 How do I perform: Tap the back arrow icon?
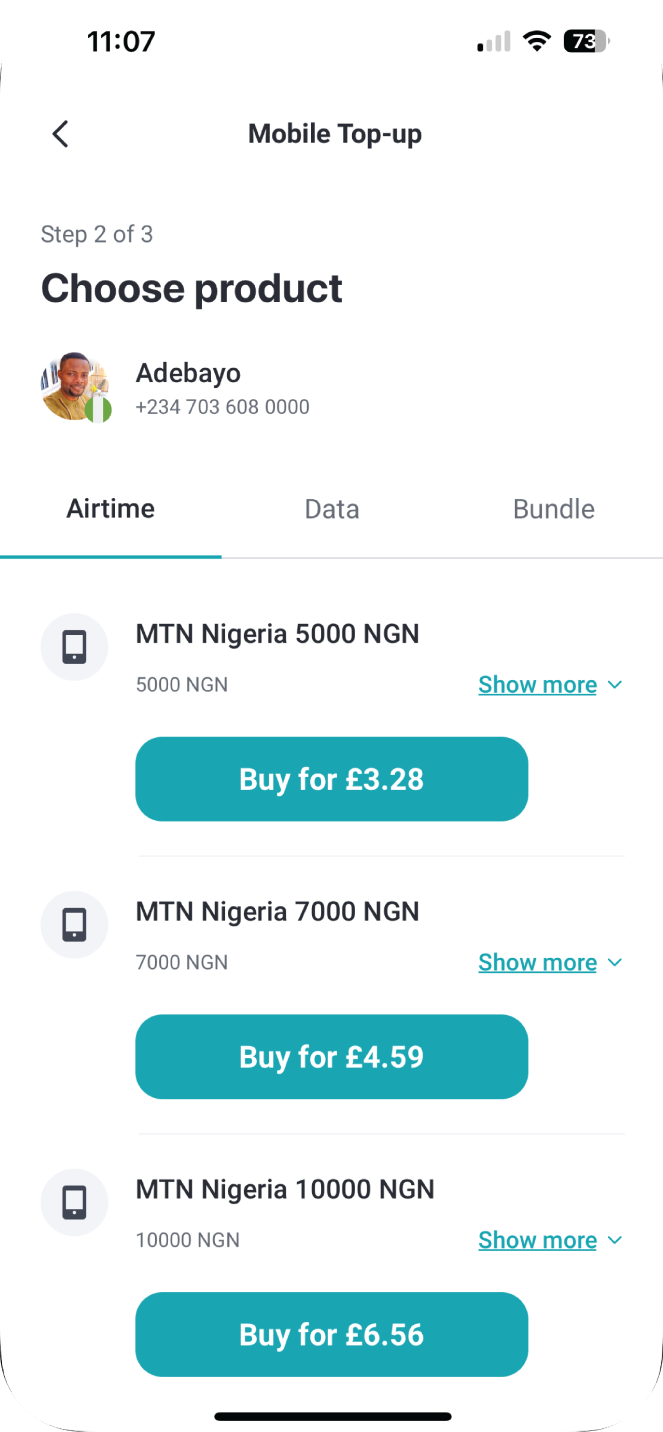pos(61,134)
